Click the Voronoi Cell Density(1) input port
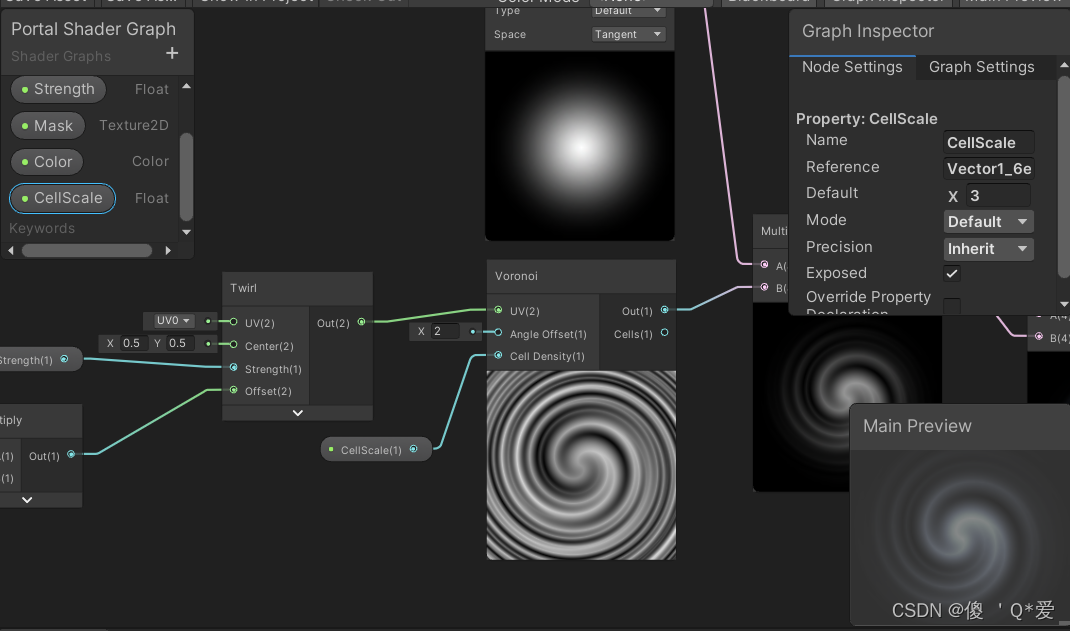Screen dimensions: 1070x631 click(x=498, y=355)
